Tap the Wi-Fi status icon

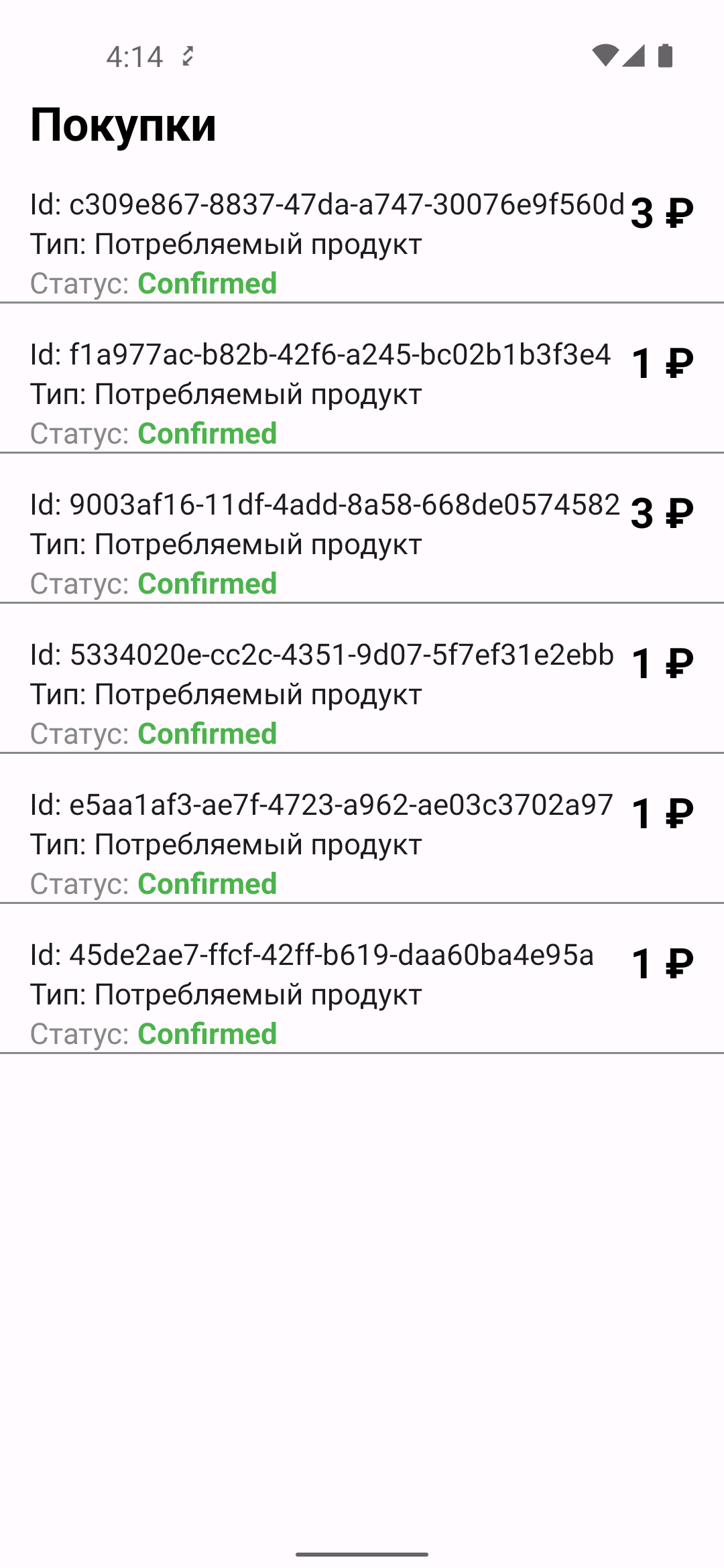point(605,56)
